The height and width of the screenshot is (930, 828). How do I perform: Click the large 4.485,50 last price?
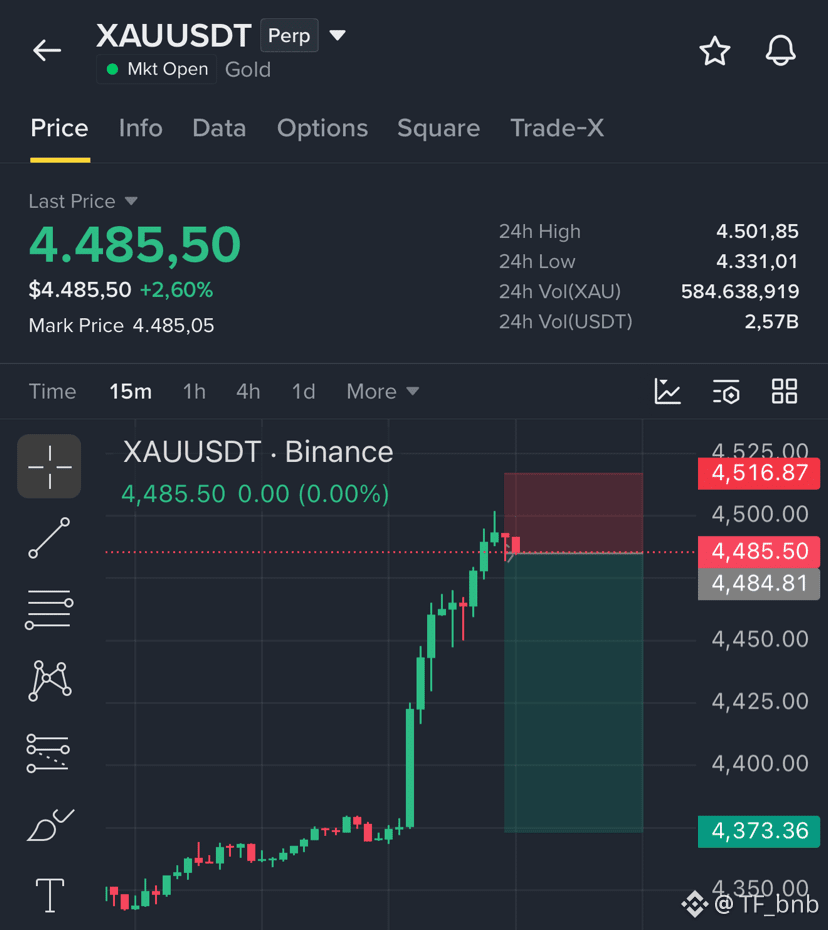[135, 244]
